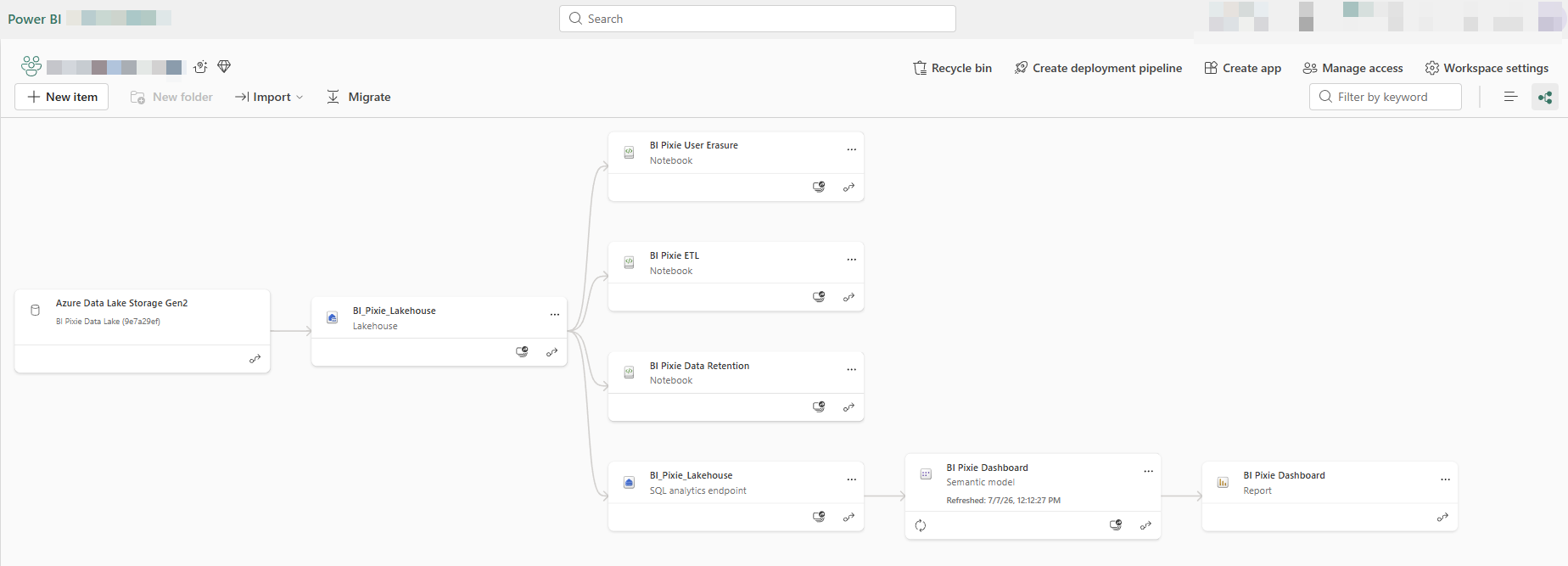1568x566 pixels.
Task: Open BI Pixie Dashboard report title
Action: pos(1284,475)
